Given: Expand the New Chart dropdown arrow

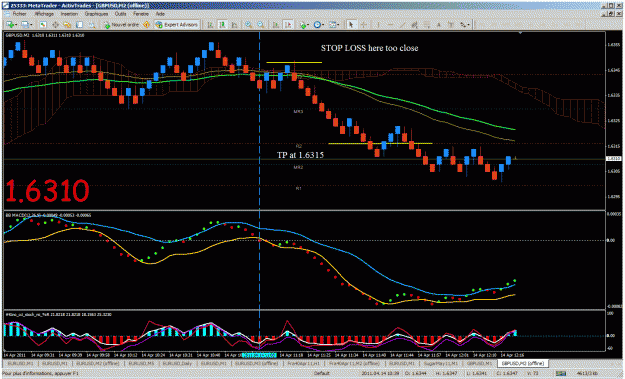Looking at the screenshot, I should pos(16,25).
